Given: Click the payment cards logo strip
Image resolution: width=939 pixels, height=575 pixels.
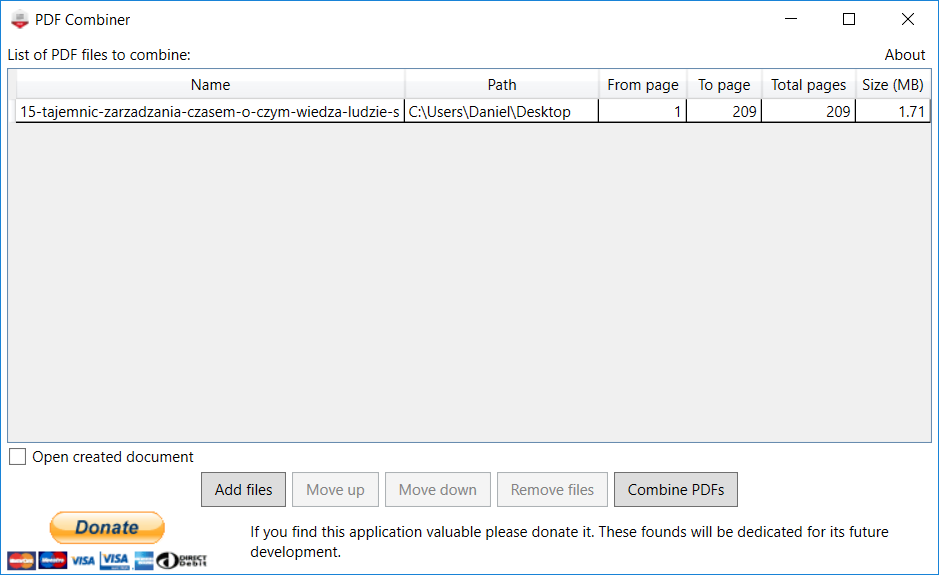Looking at the screenshot, I should [x=107, y=559].
